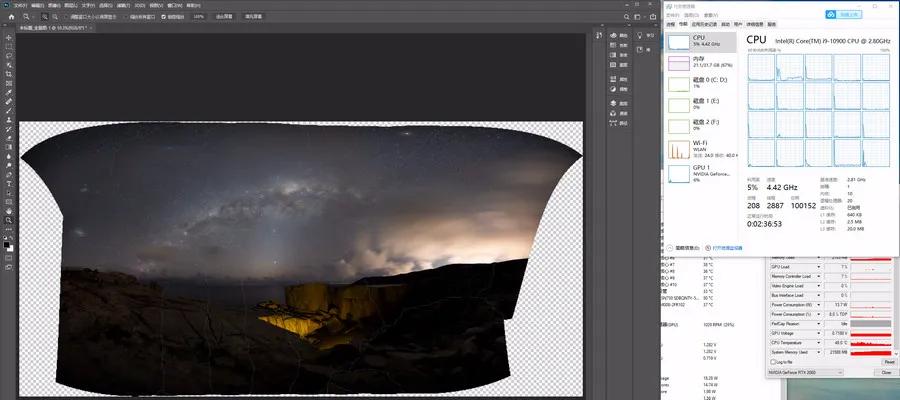Click the Home icon in options bar
The height and width of the screenshot is (400, 900).
[x=9, y=17]
